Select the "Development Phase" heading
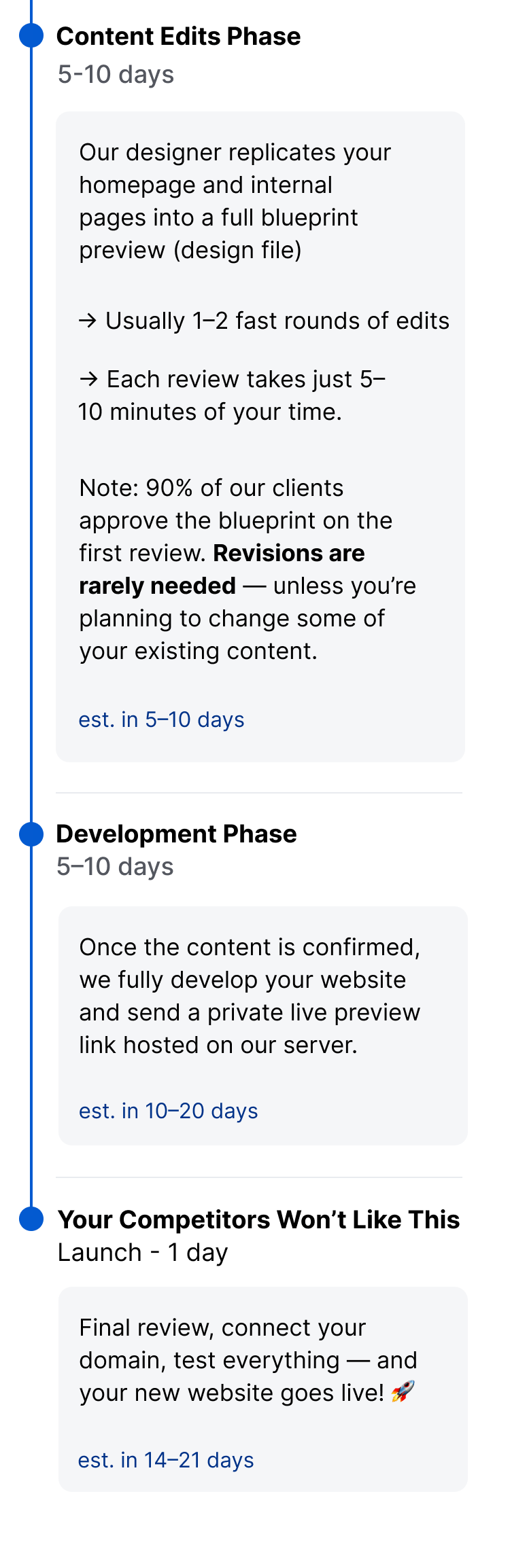The height and width of the screenshot is (1568, 510). coord(176,834)
